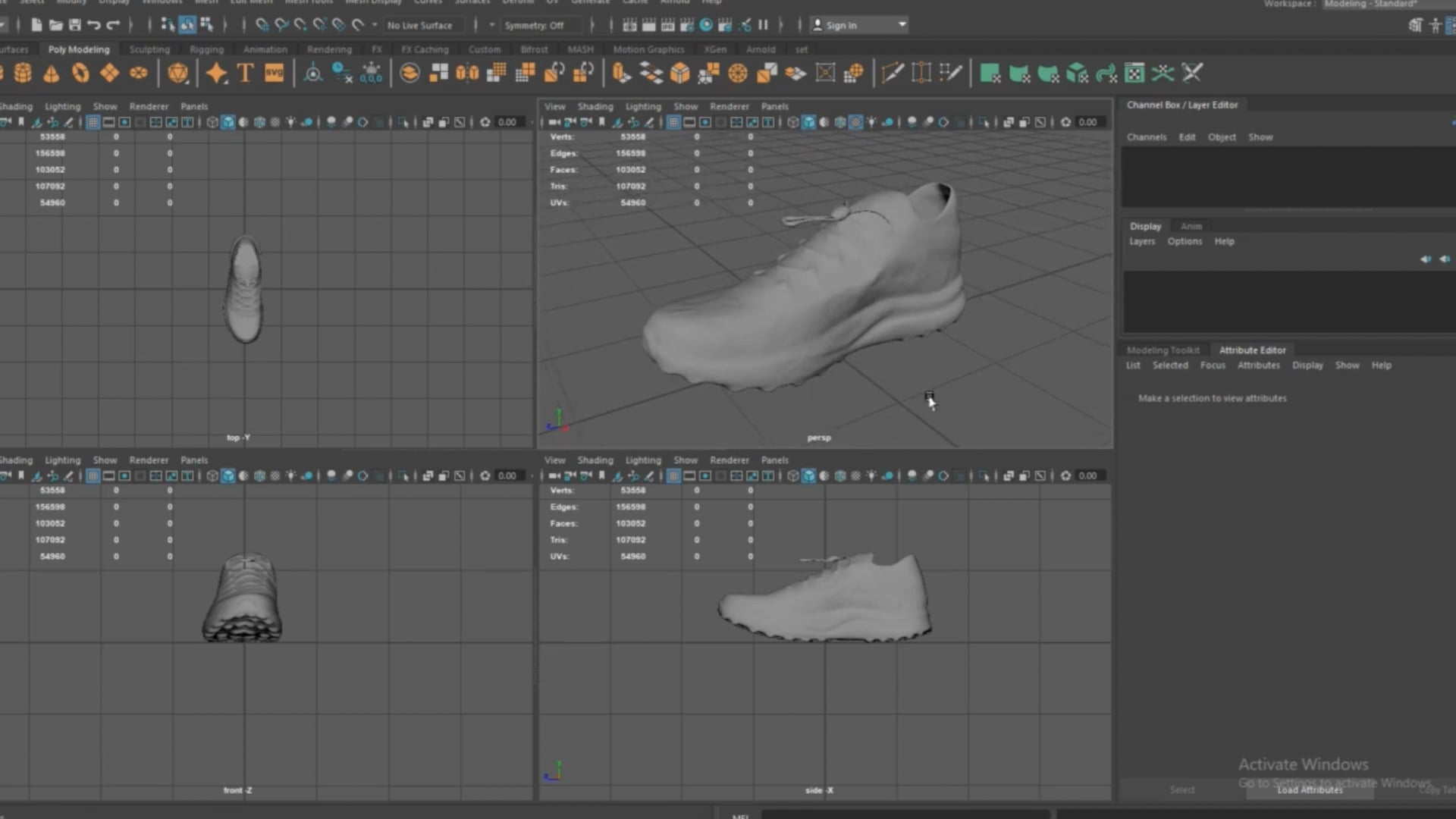Create a new scene with the file icon

[x=36, y=25]
